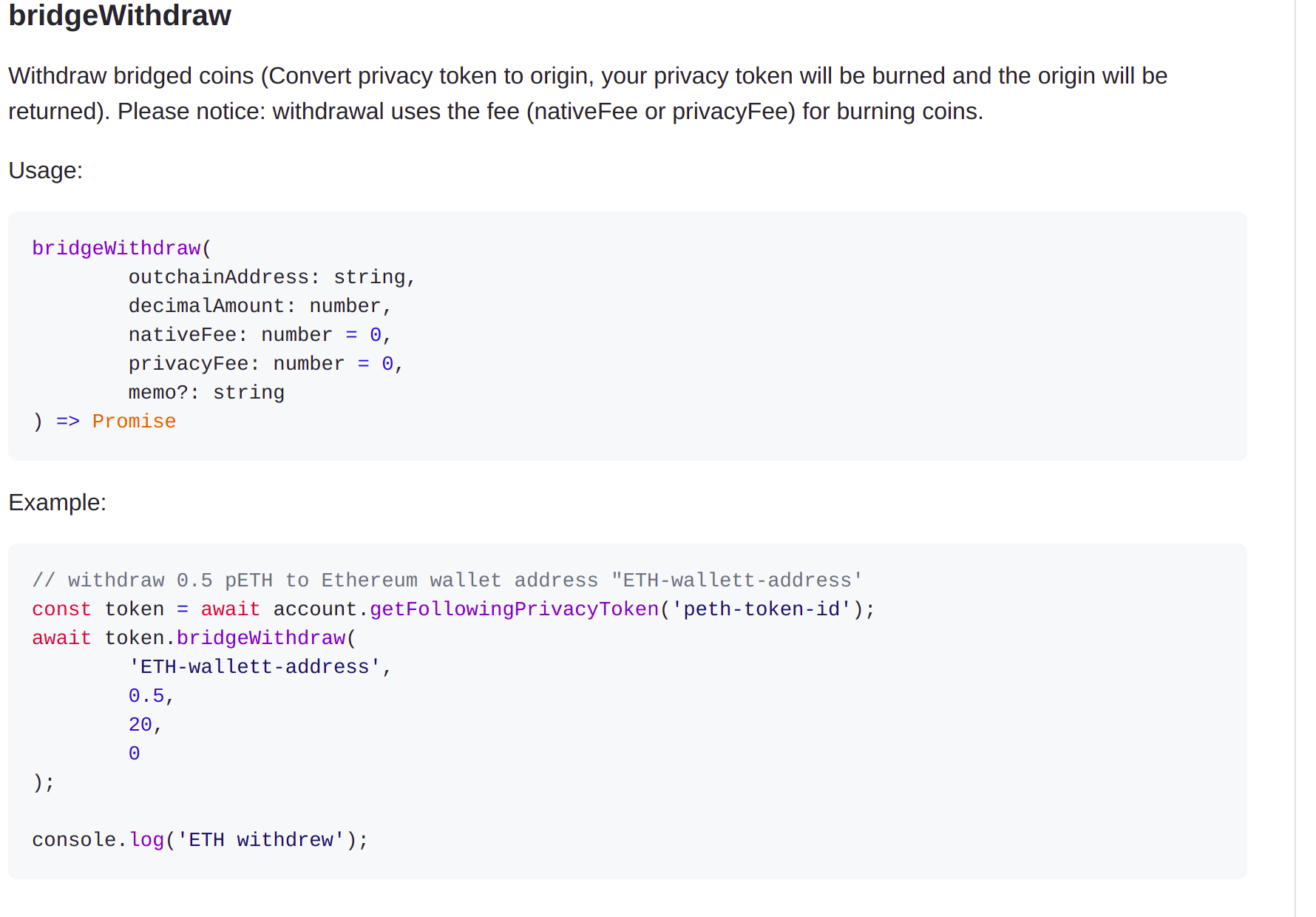Viewport: 1316px width, 917px height.
Task: Click the decimalAmount: number parameter line
Action: (260, 306)
